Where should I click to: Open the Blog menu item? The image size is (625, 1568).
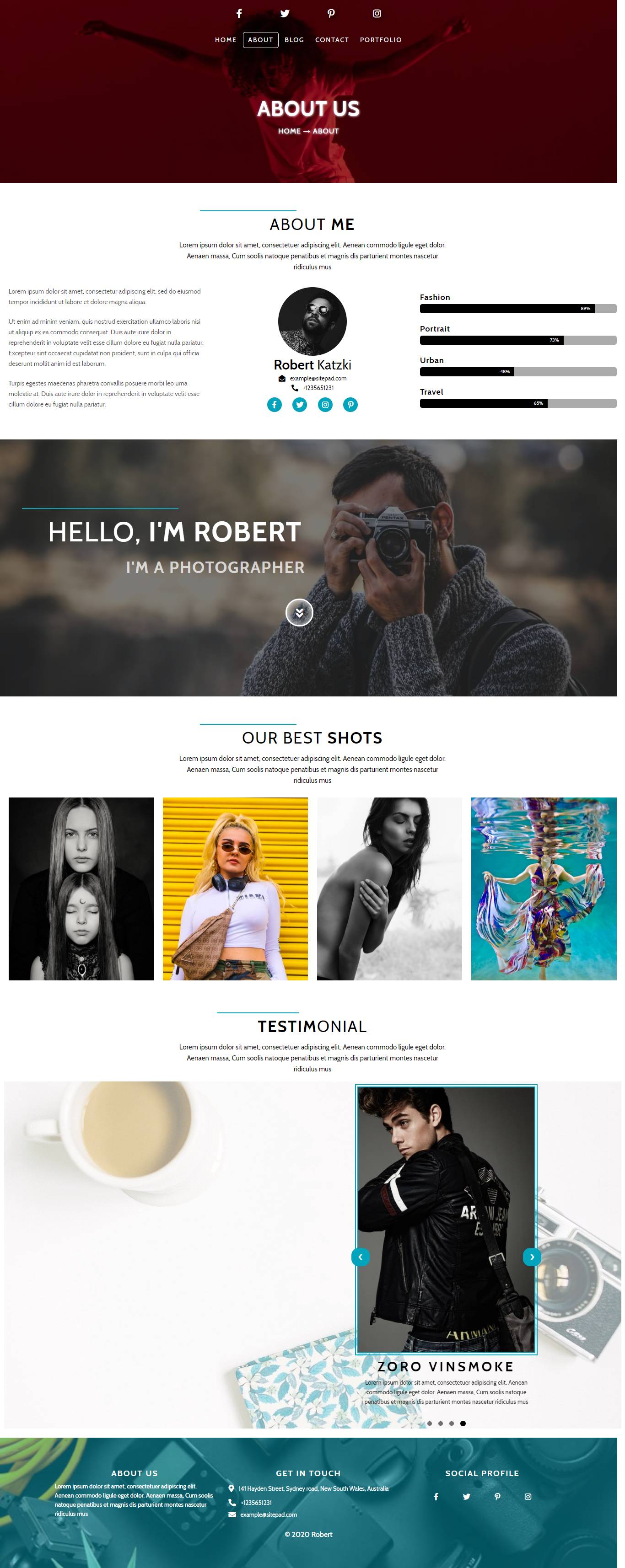(294, 40)
